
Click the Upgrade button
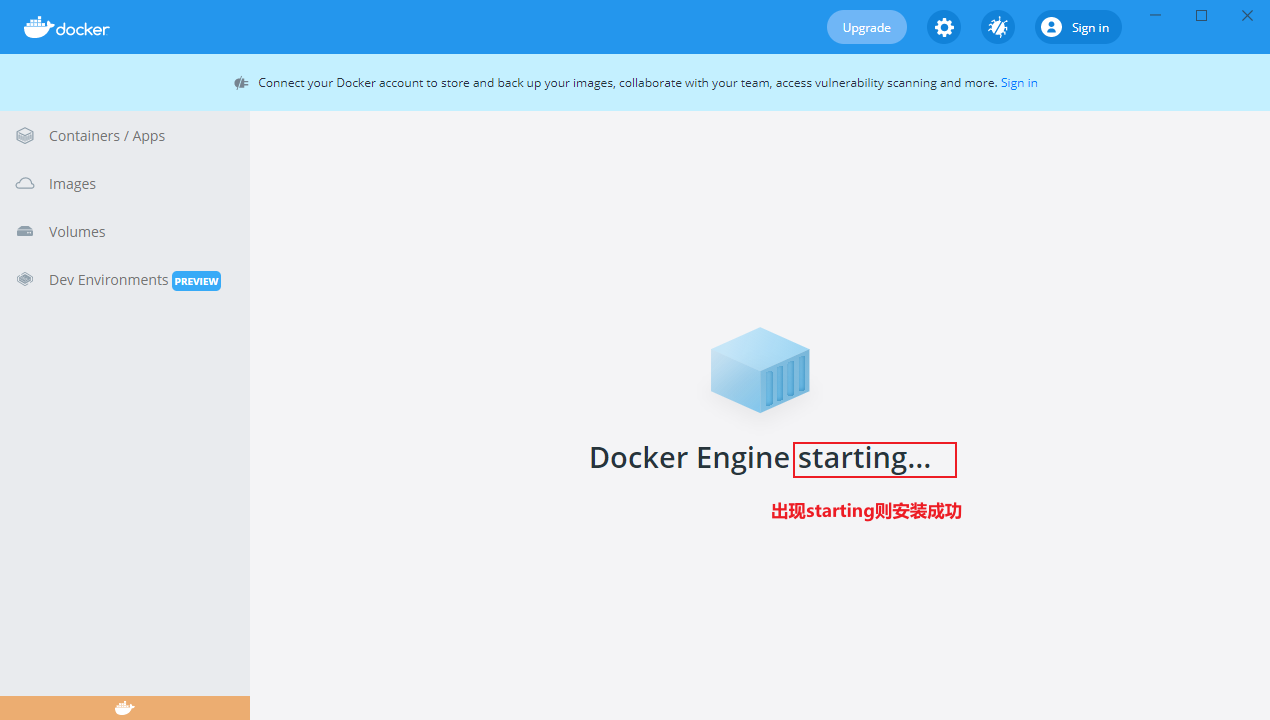[866, 27]
